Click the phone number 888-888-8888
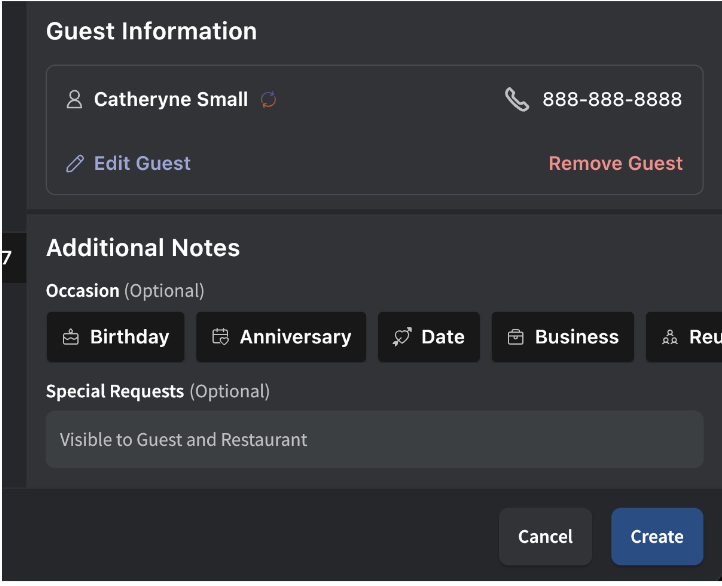Viewport: 722px width, 586px height. [612, 100]
